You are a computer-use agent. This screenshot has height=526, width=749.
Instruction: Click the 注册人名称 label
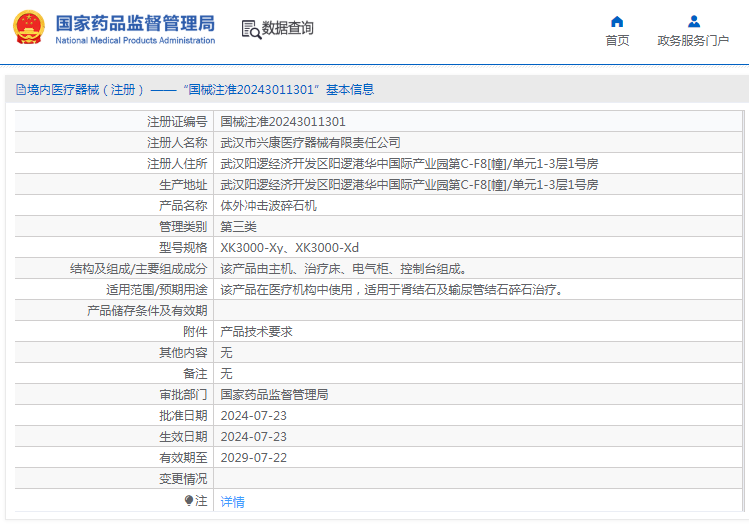pos(177,143)
